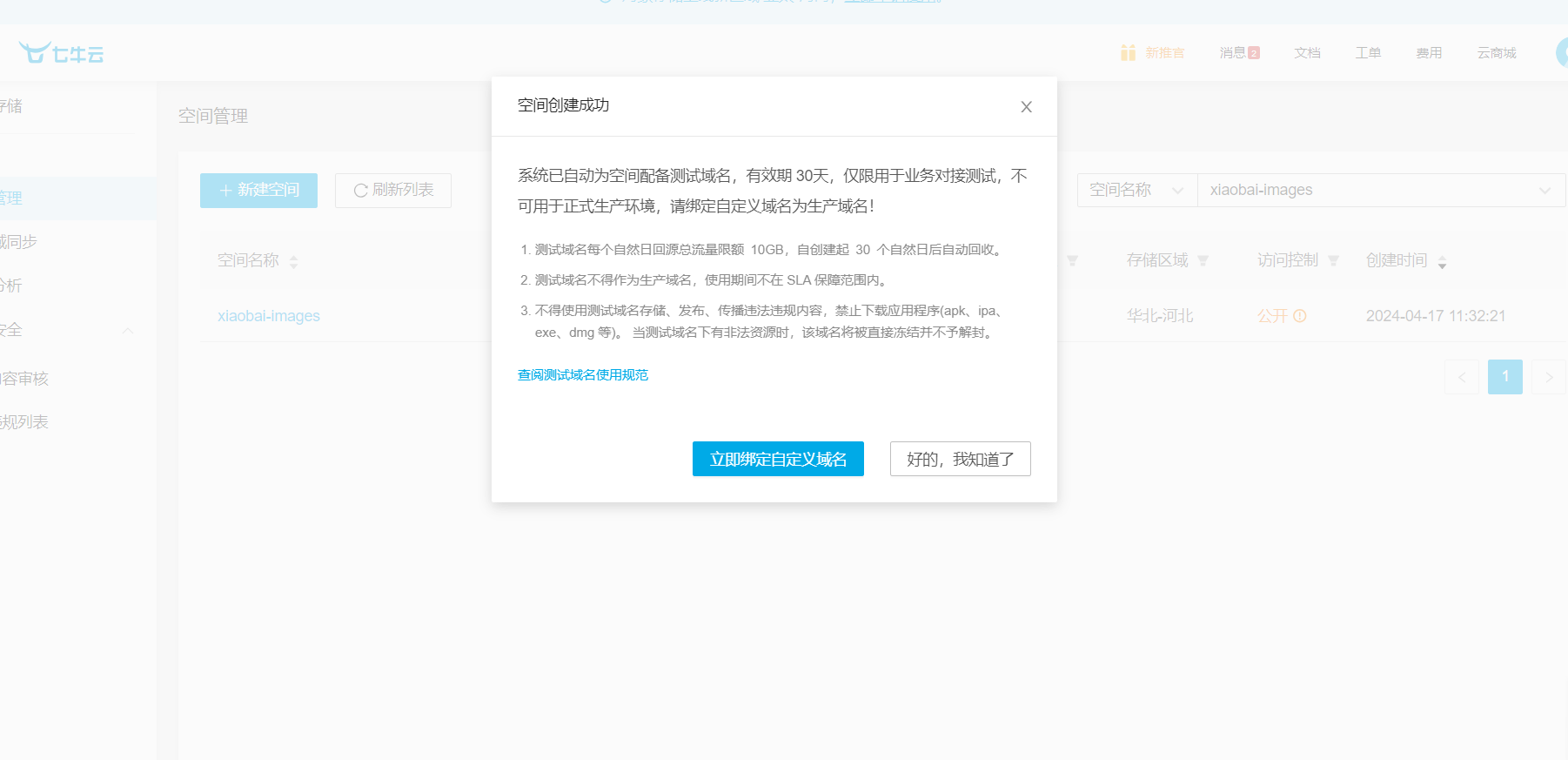Click the next page arrow
Image resolution: width=1568 pixels, height=760 pixels.
pyautogui.click(x=1549, y=377)
